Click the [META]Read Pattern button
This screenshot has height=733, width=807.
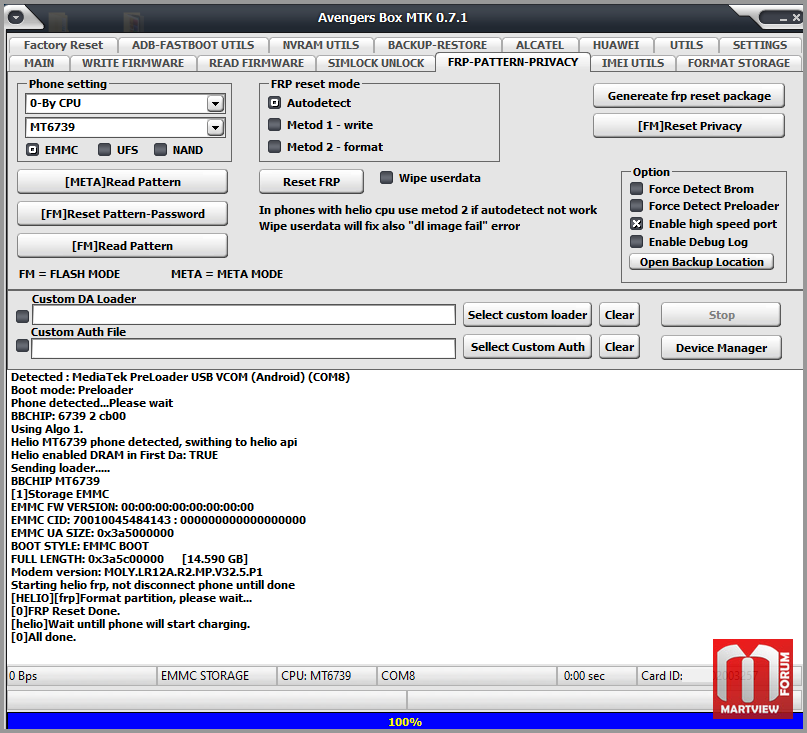pos(122,182)
